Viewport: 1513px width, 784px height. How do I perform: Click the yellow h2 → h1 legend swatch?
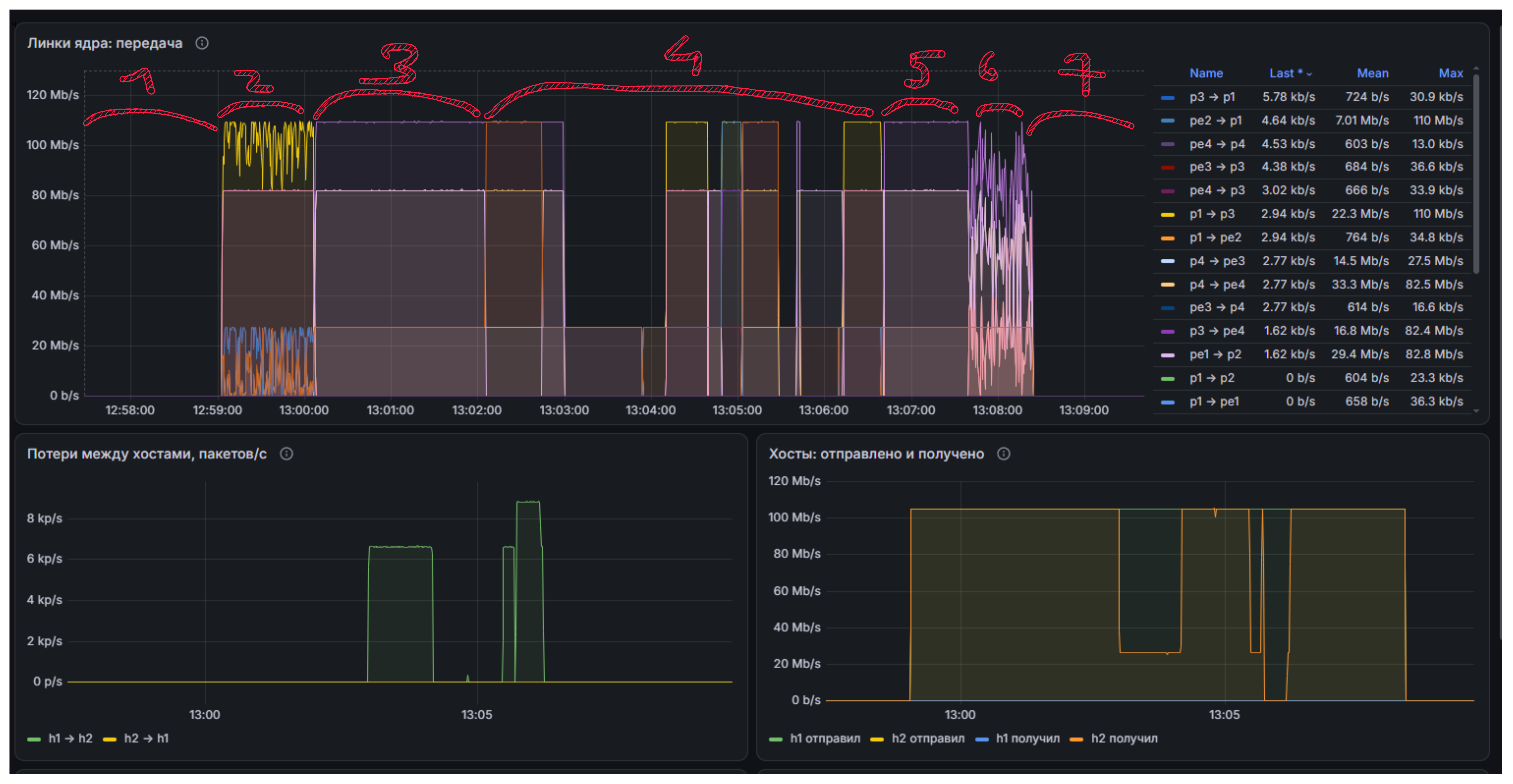[110, 739]
